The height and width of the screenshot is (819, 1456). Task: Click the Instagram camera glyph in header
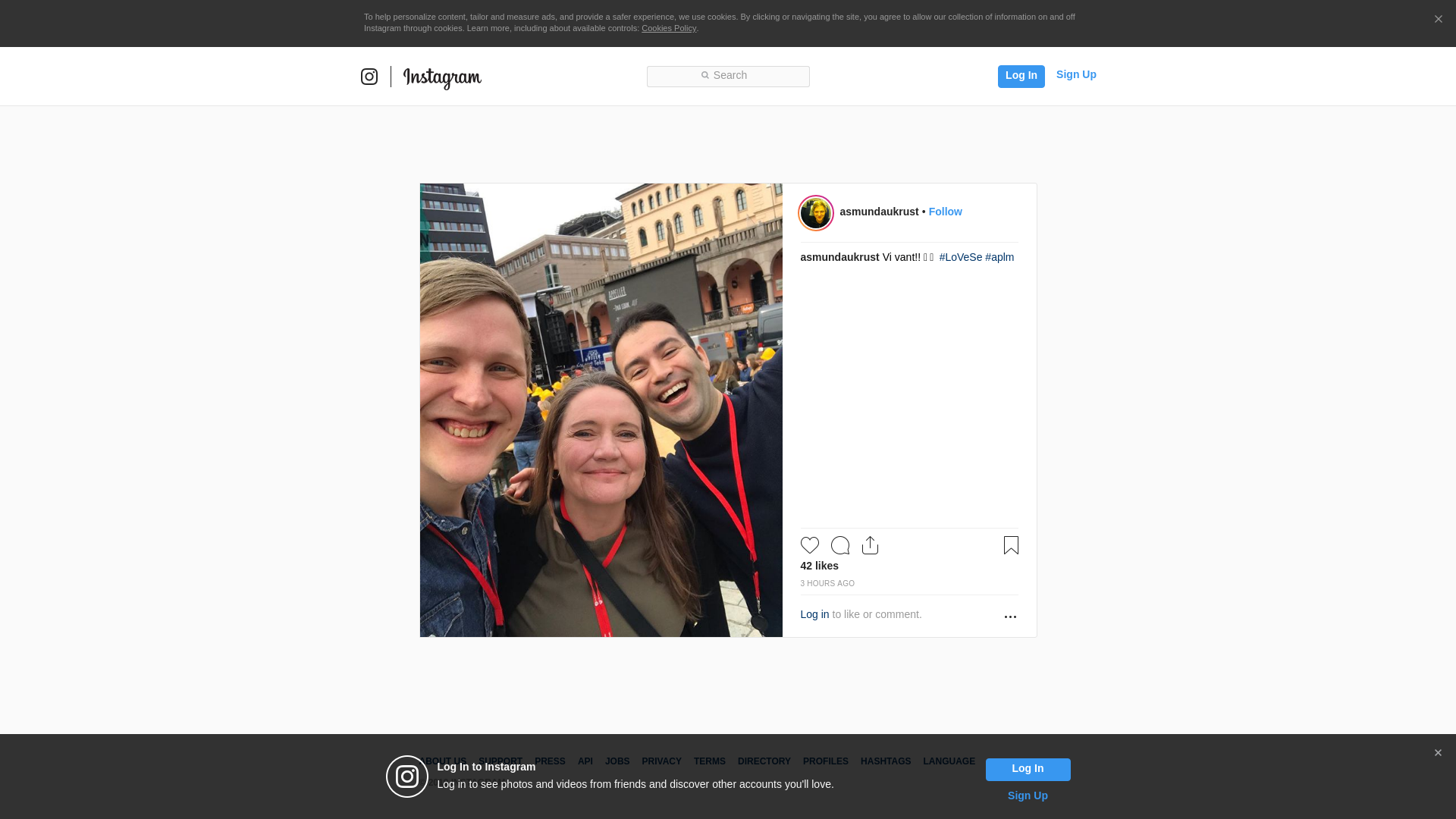point(369,77)
